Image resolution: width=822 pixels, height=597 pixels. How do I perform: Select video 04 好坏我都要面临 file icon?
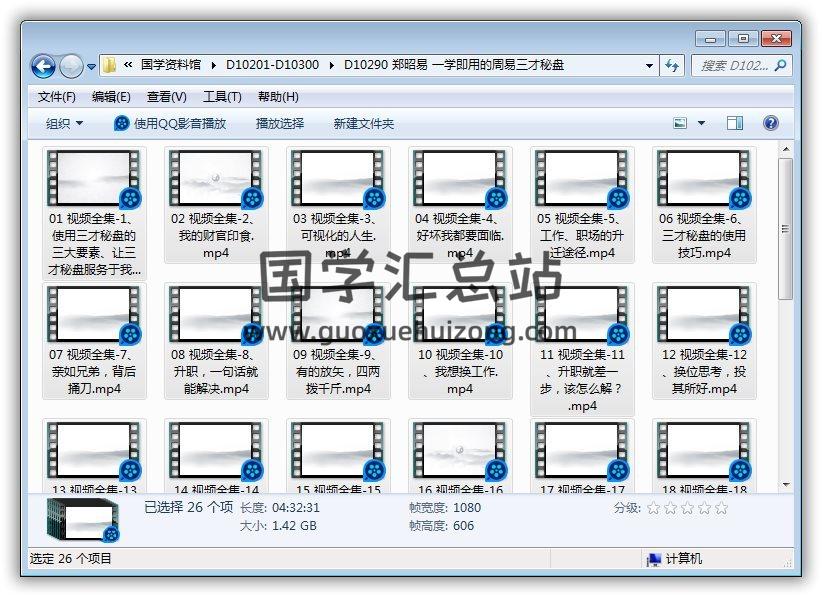point(460,178)
